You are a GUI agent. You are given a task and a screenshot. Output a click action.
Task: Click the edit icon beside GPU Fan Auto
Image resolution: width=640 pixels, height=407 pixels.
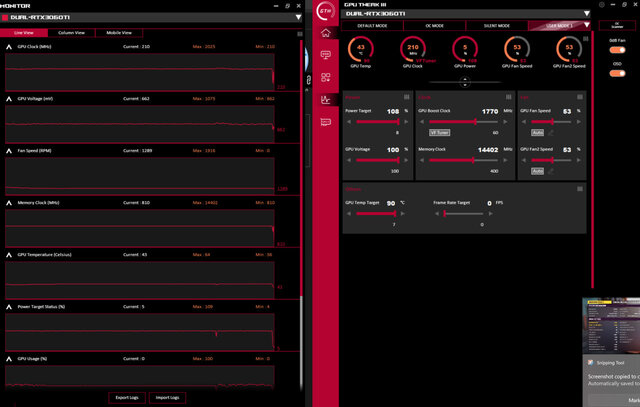(551, 132)
